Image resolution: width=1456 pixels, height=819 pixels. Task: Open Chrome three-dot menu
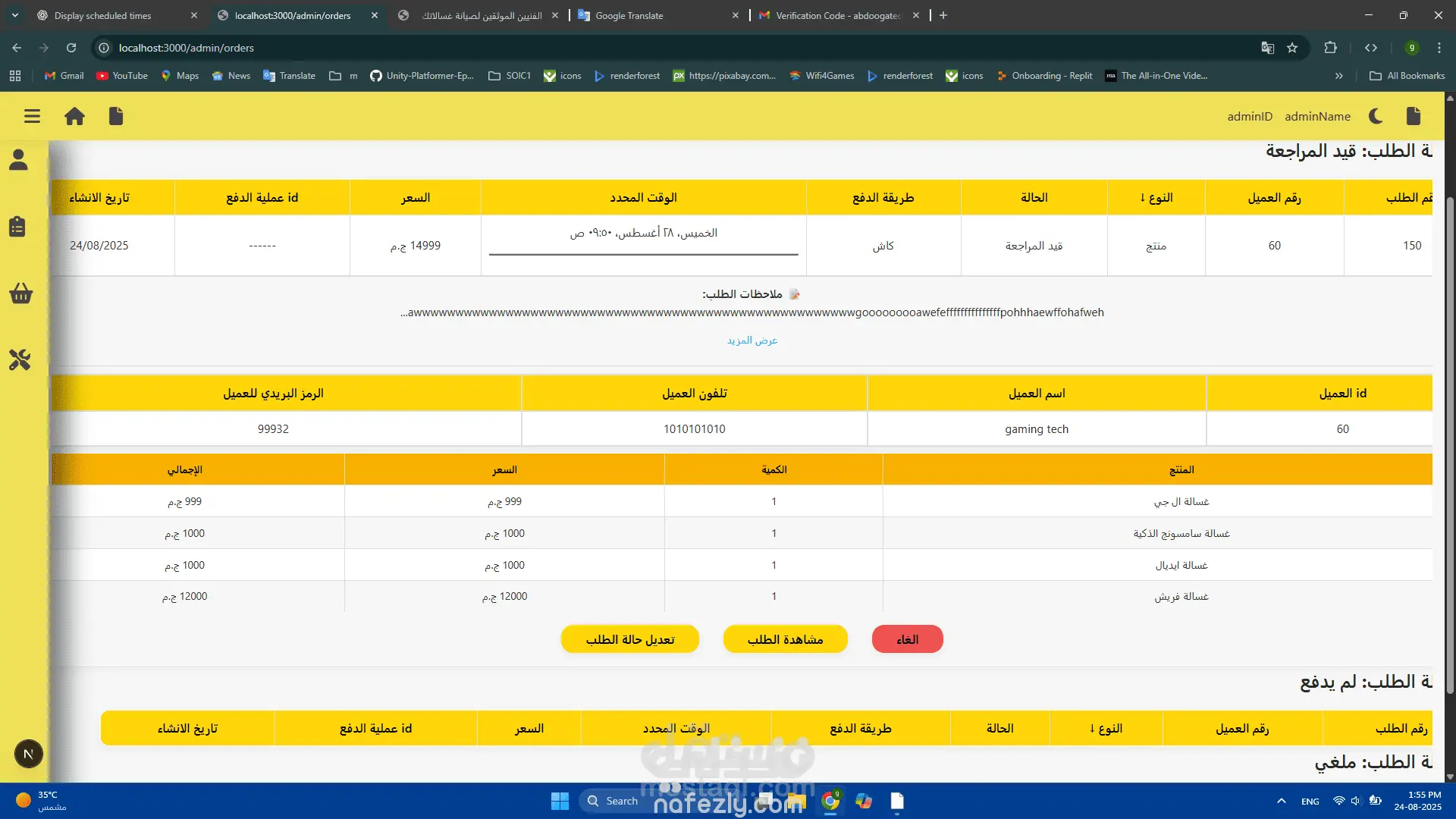1439,48
